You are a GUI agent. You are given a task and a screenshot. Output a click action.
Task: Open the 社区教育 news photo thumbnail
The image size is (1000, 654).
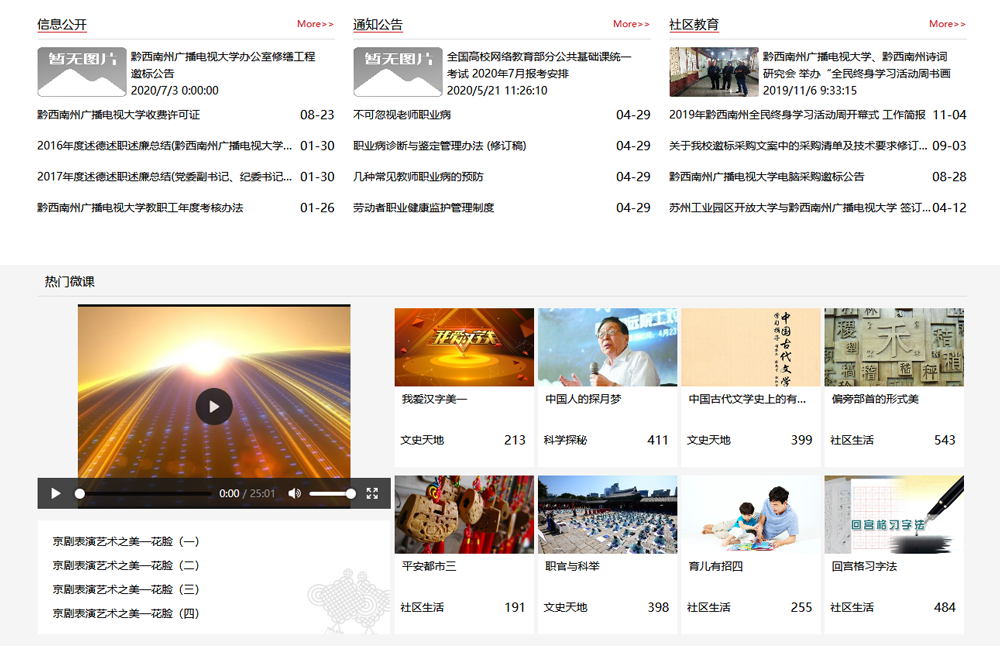(x=699, y=72)
